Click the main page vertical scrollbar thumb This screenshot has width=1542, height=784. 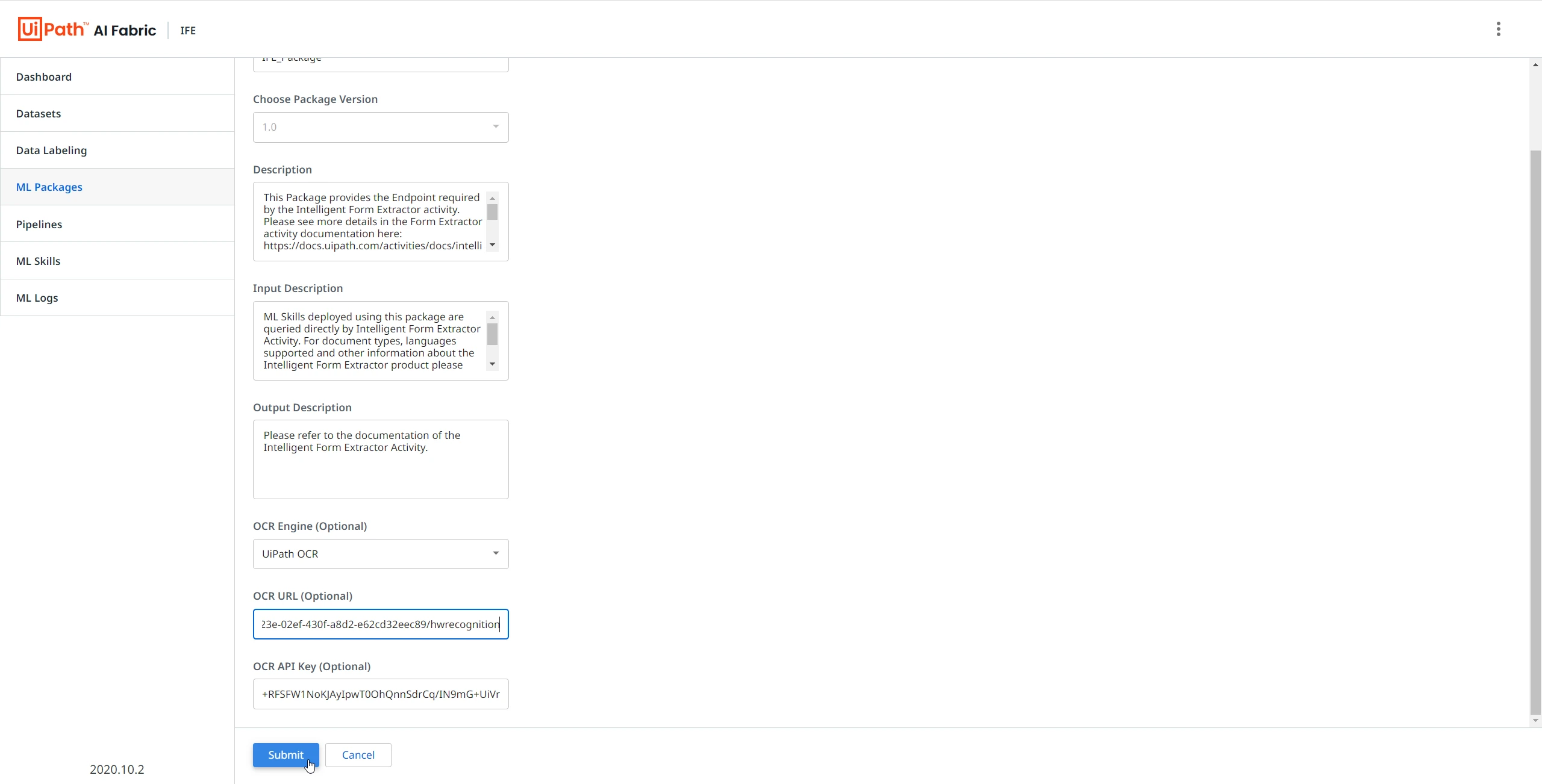tap(1535, 431)
